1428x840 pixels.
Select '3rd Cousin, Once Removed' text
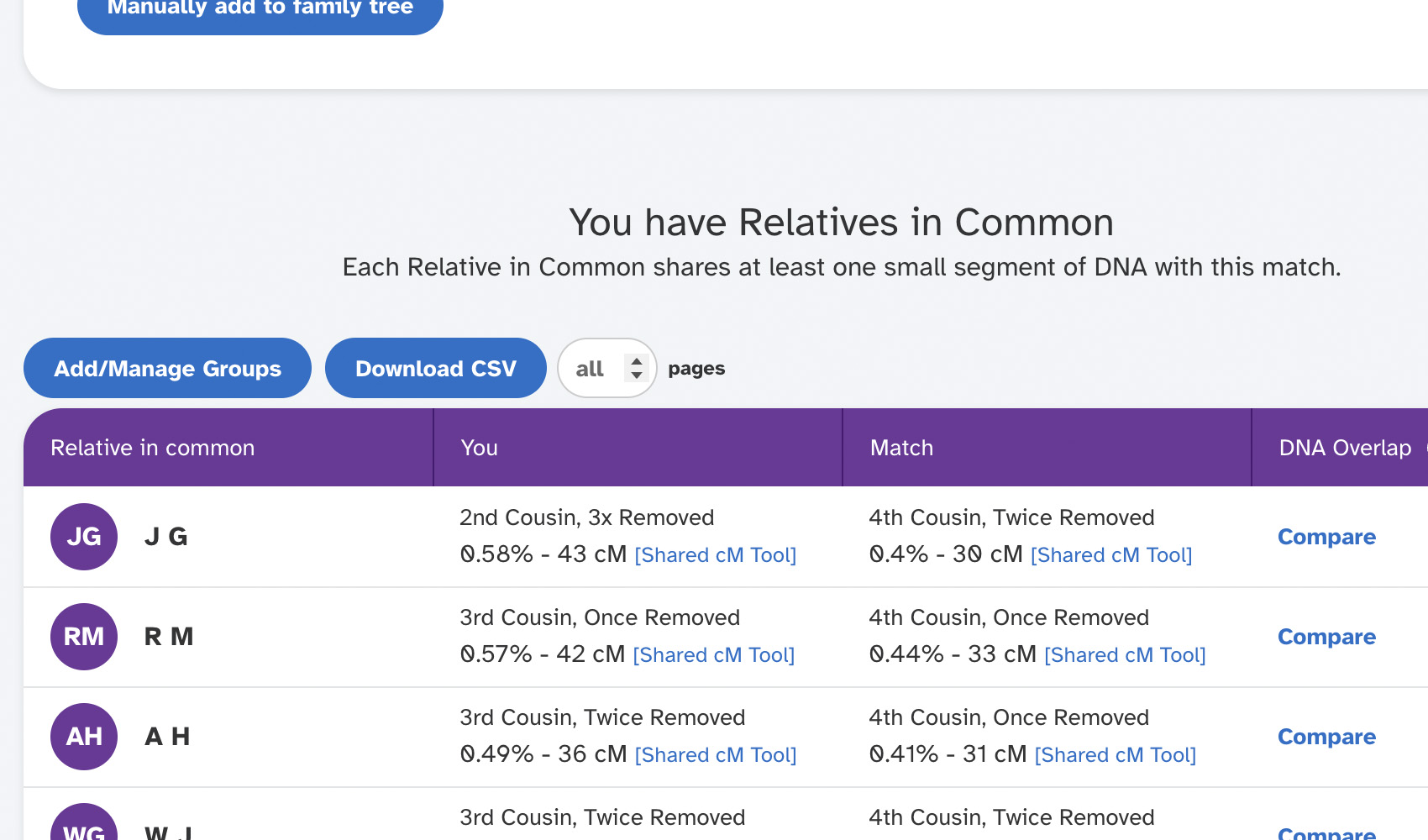(600, 617)
